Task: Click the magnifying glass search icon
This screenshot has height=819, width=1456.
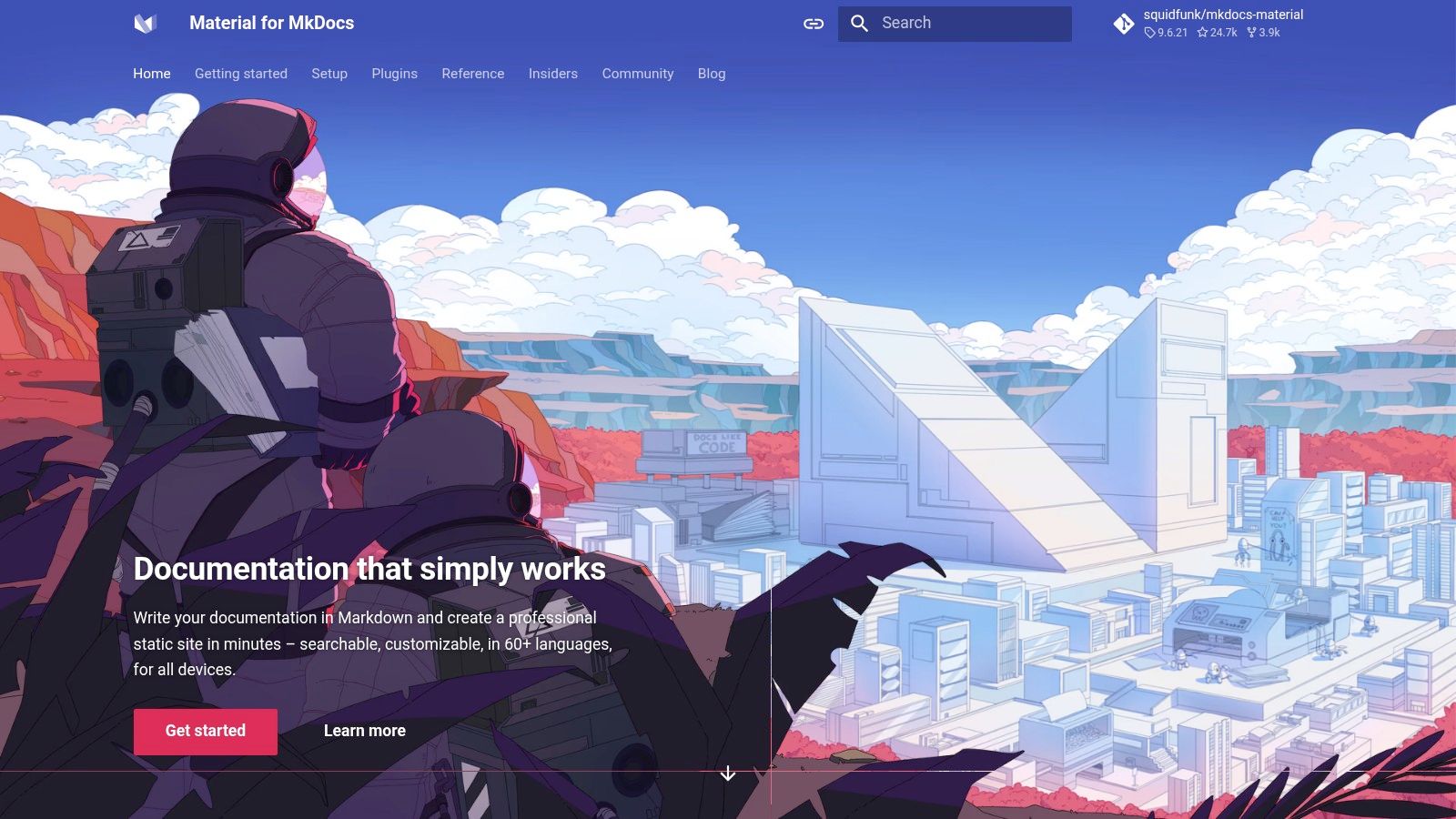Action: pos(859,24)
